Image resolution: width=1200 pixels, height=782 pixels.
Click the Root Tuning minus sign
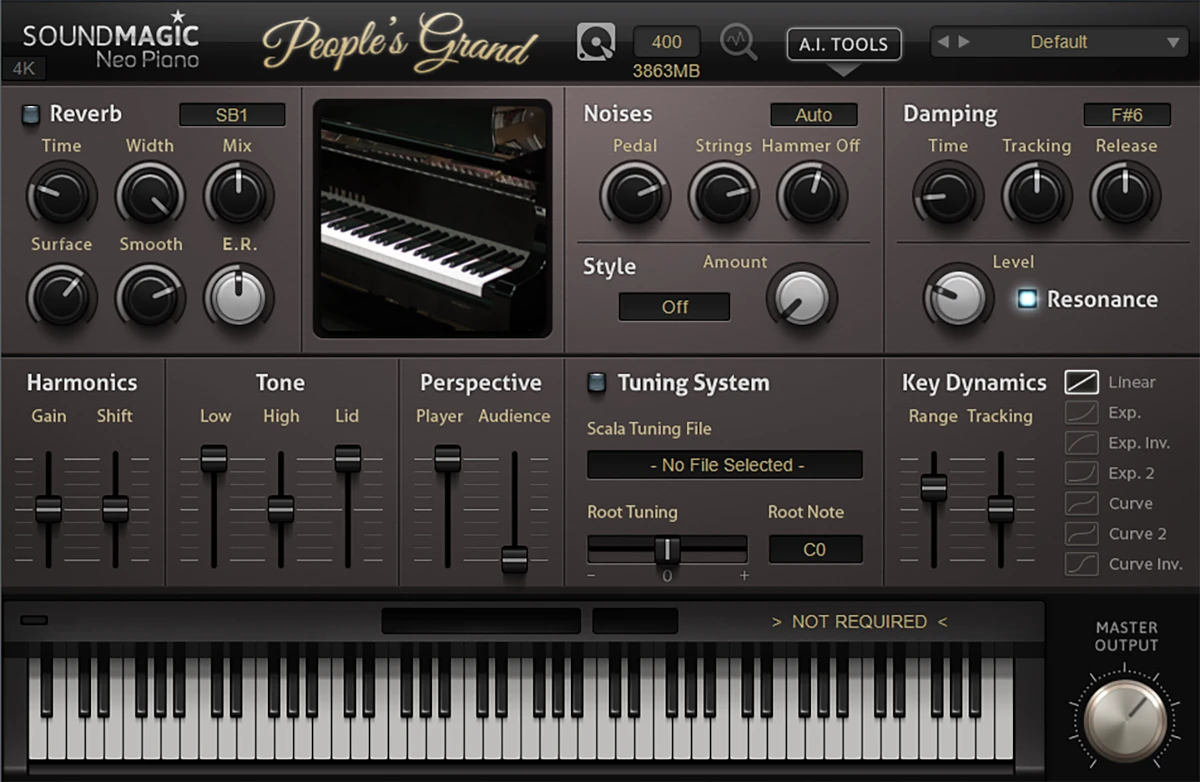(592, 576)
